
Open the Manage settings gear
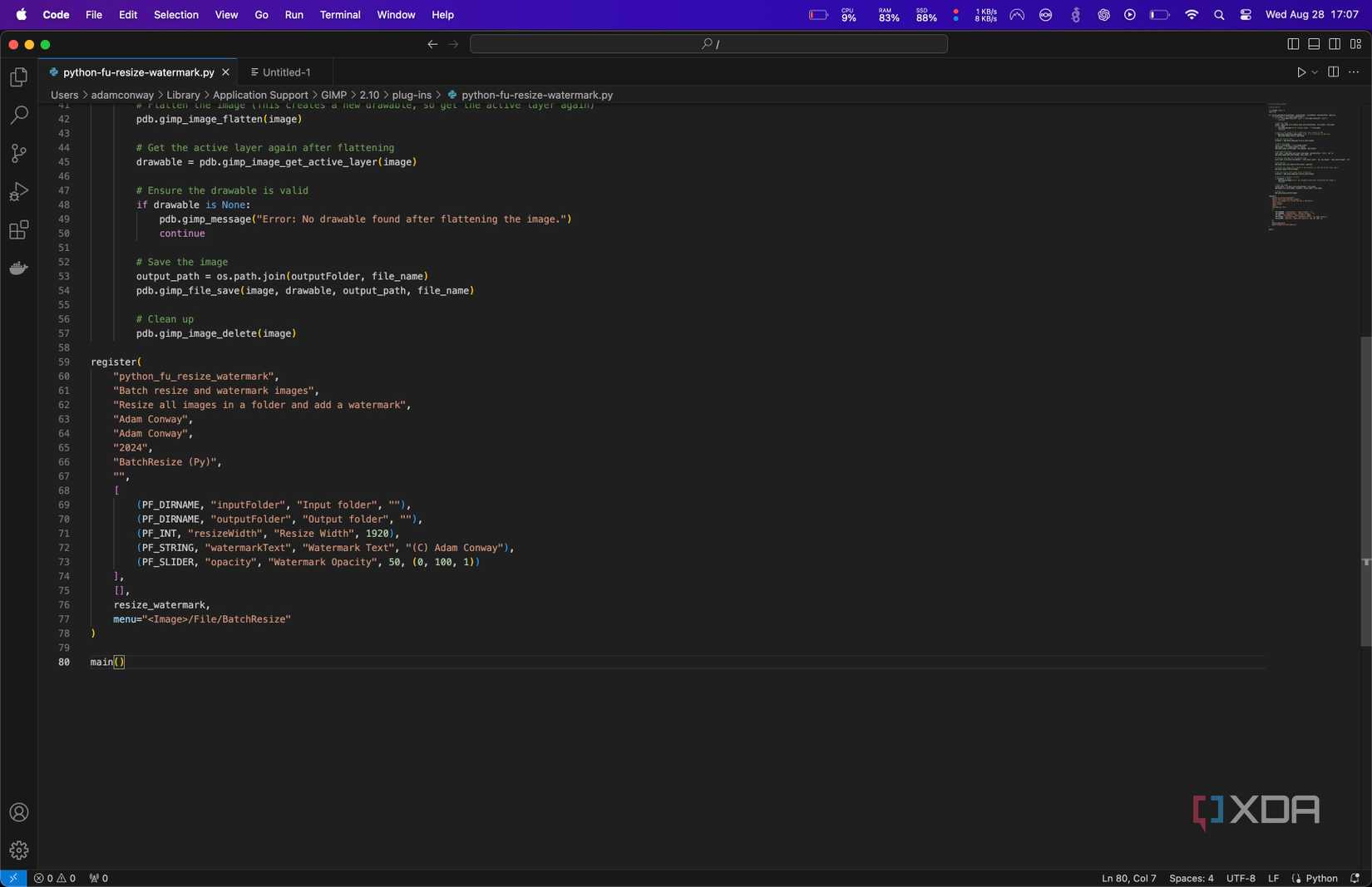(x=18, y=850)
